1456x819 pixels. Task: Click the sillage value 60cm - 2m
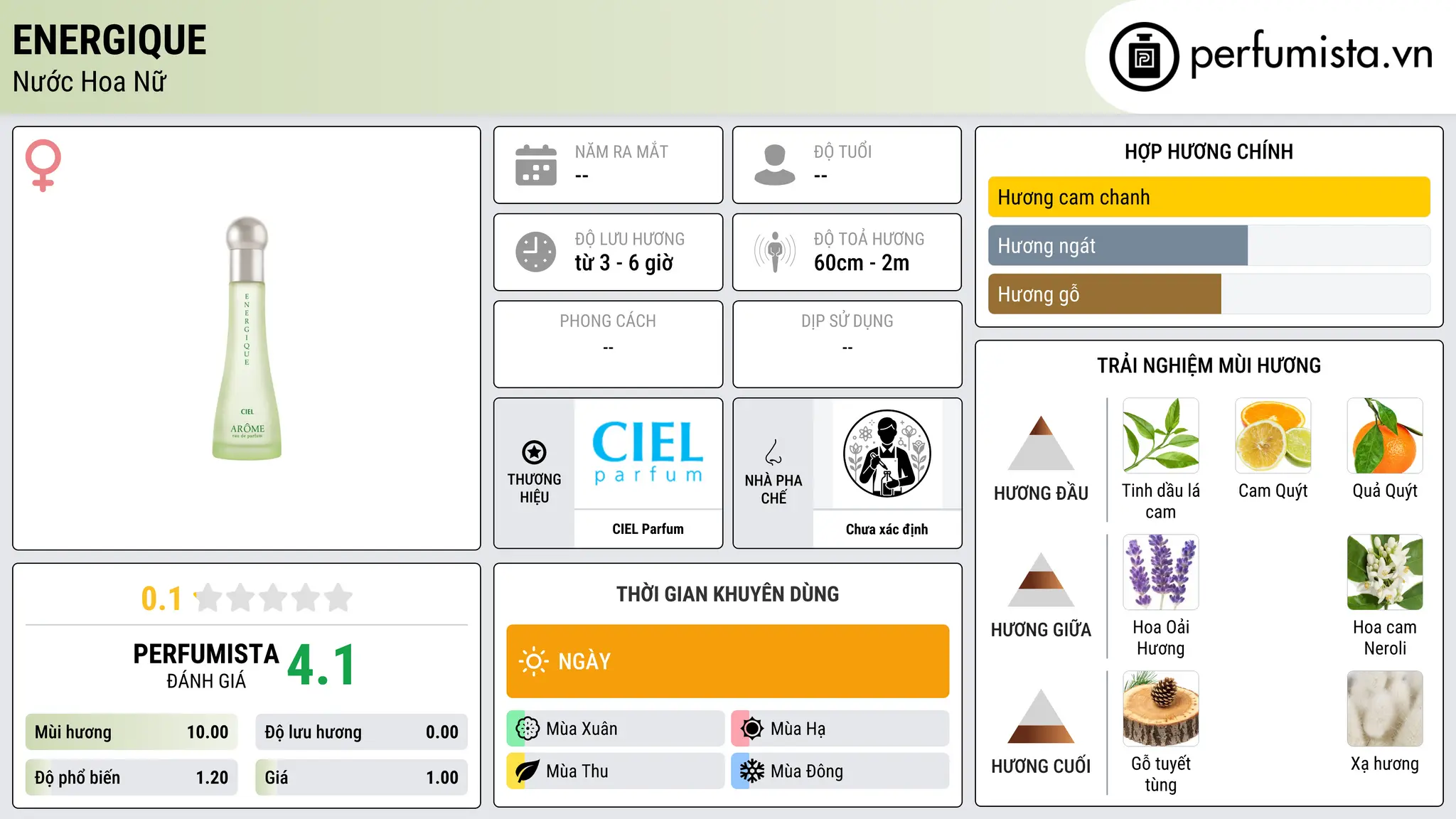point(861,263)
